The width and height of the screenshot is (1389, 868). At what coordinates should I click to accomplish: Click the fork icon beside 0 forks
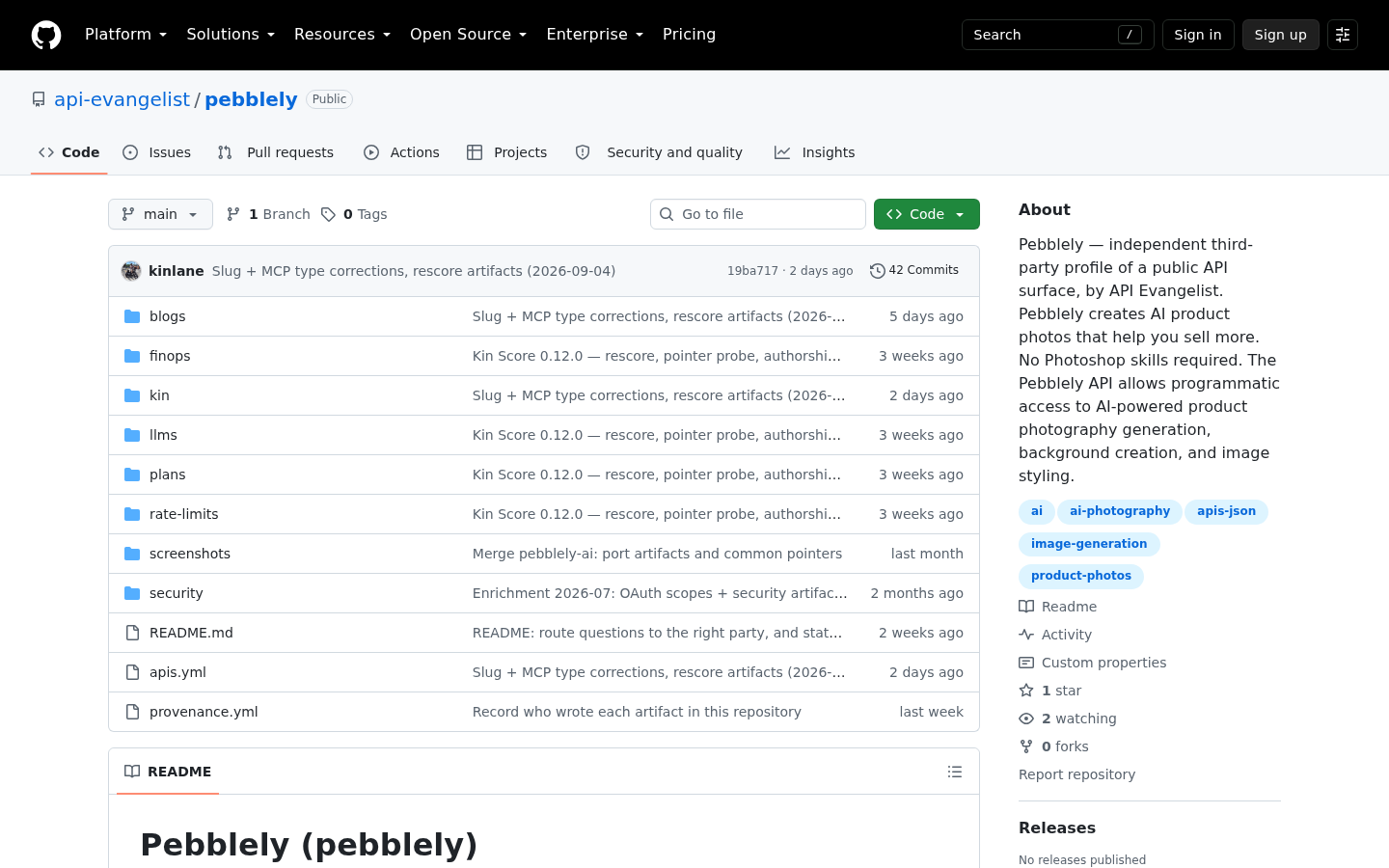click(x=1026, y=746)
